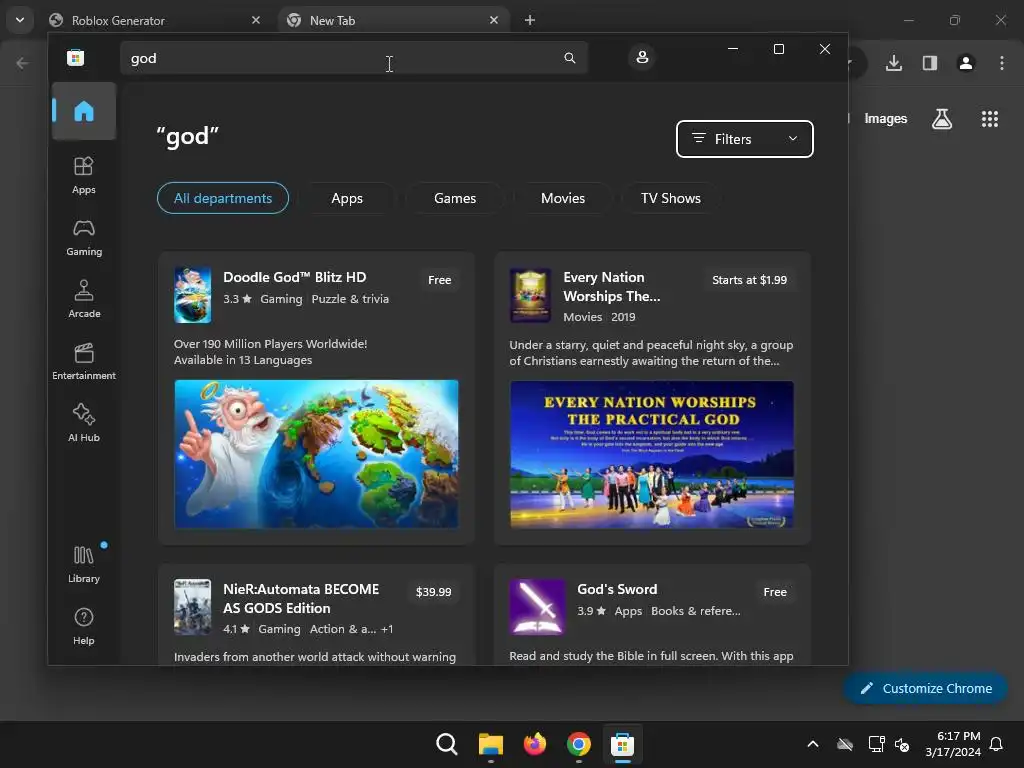Open the AI Hub section

tap(84, 423)
